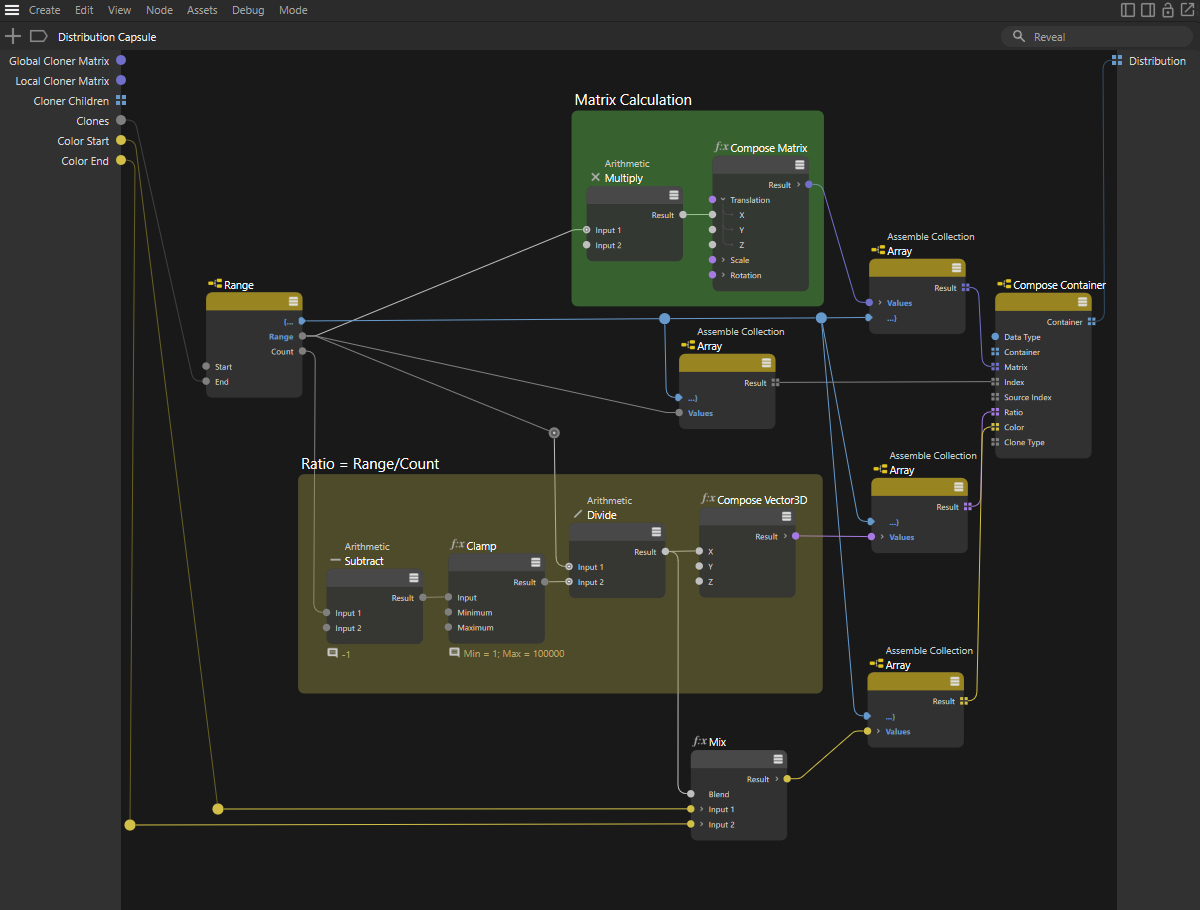Click the open in new window icon
This screenshot has width=1200, height=910.
1187,10
